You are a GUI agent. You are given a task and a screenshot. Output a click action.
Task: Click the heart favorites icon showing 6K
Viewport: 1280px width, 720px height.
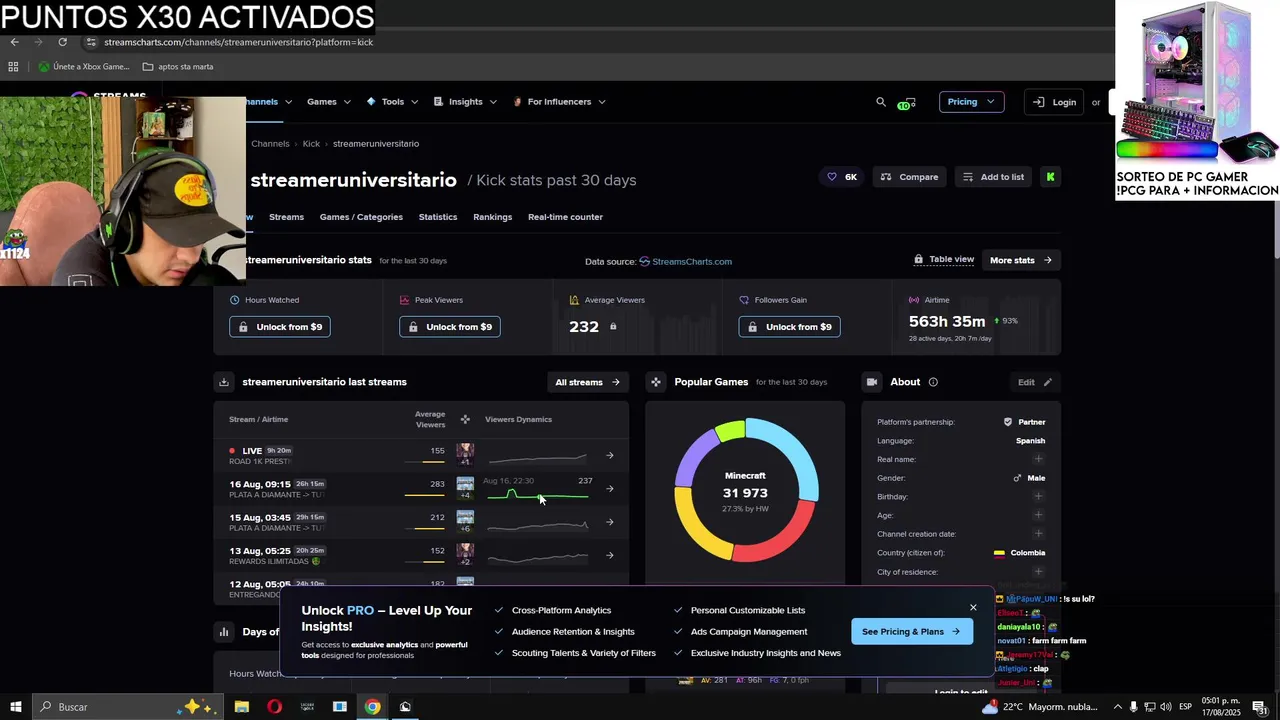click(841, 177)
